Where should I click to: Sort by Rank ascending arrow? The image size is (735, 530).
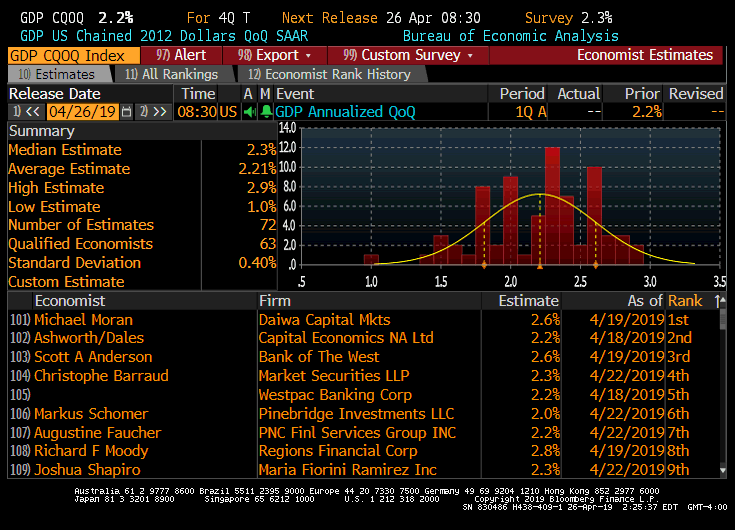click(718, 301)
